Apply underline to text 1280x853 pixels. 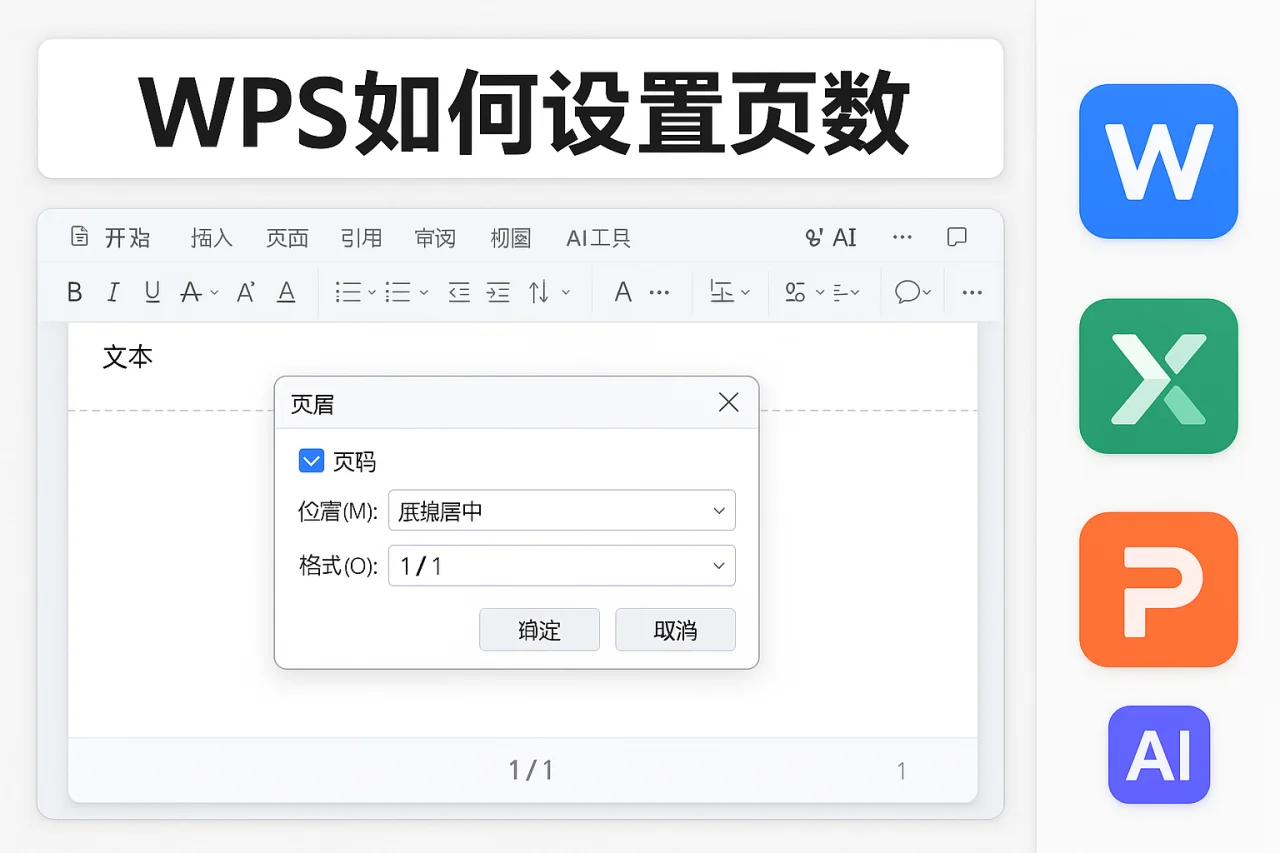[x=152, y=291]
